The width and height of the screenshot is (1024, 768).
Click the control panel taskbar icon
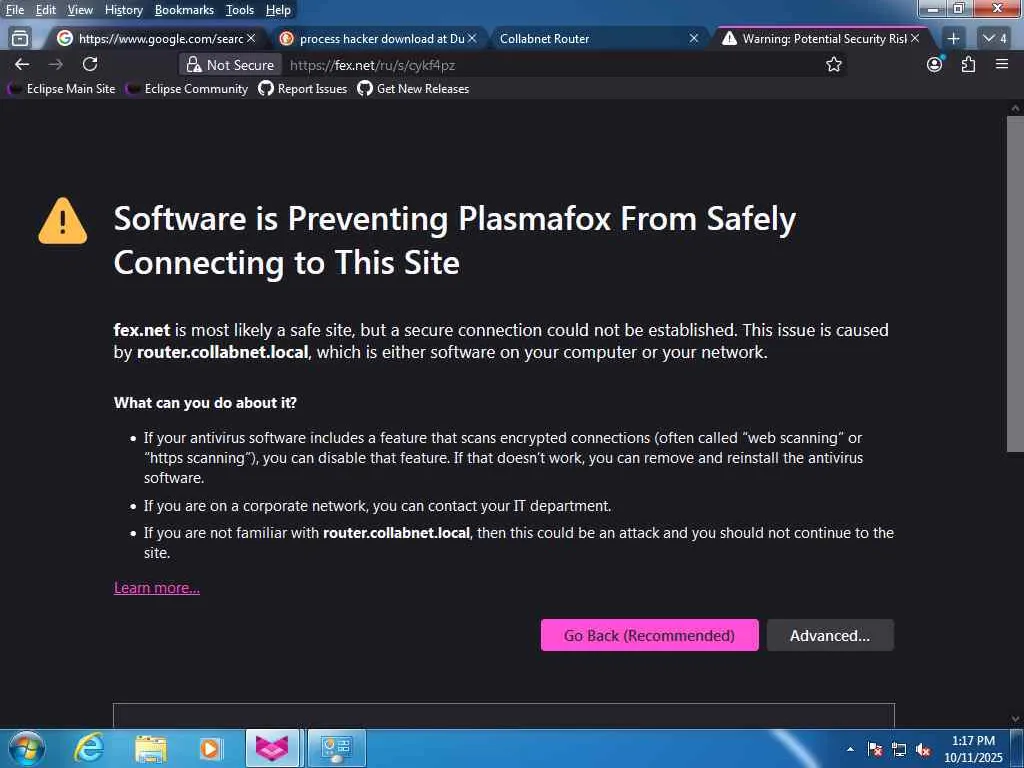point(336,748)
